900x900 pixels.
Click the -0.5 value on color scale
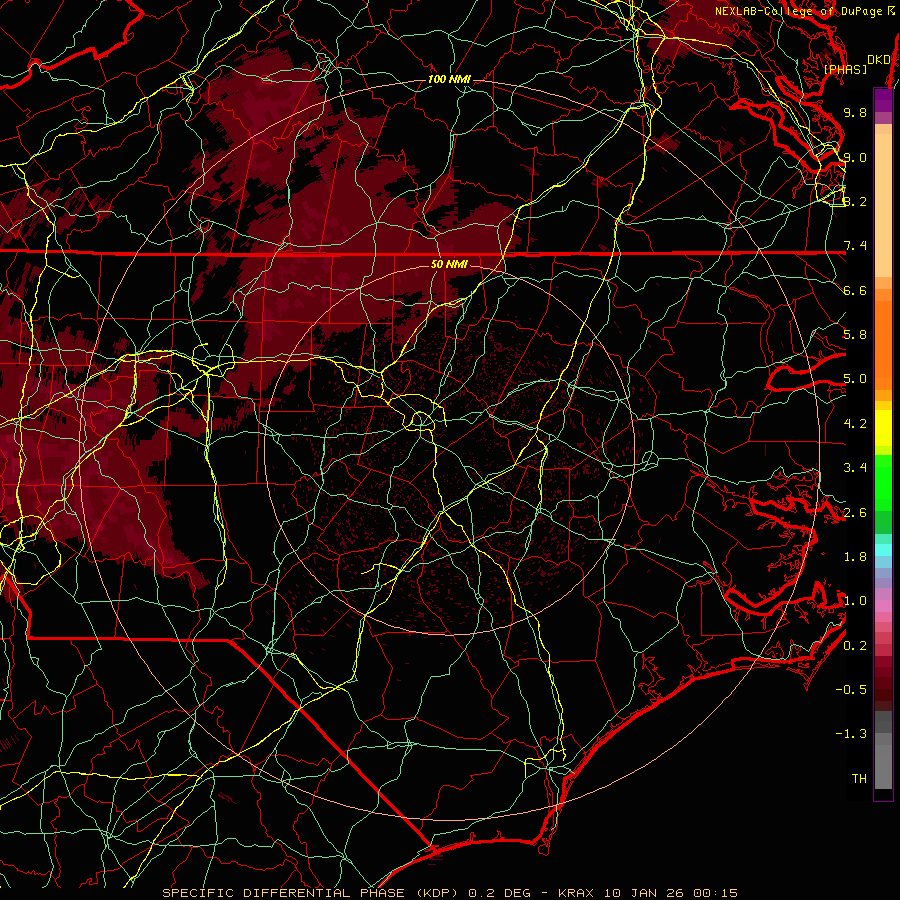click(x=851, y=690)
